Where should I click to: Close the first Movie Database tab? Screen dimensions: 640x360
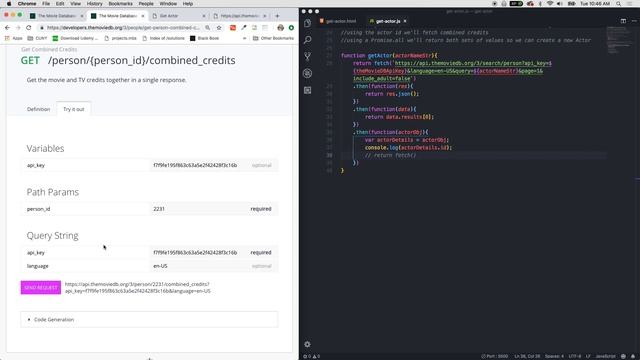click(x=82, y=16)
